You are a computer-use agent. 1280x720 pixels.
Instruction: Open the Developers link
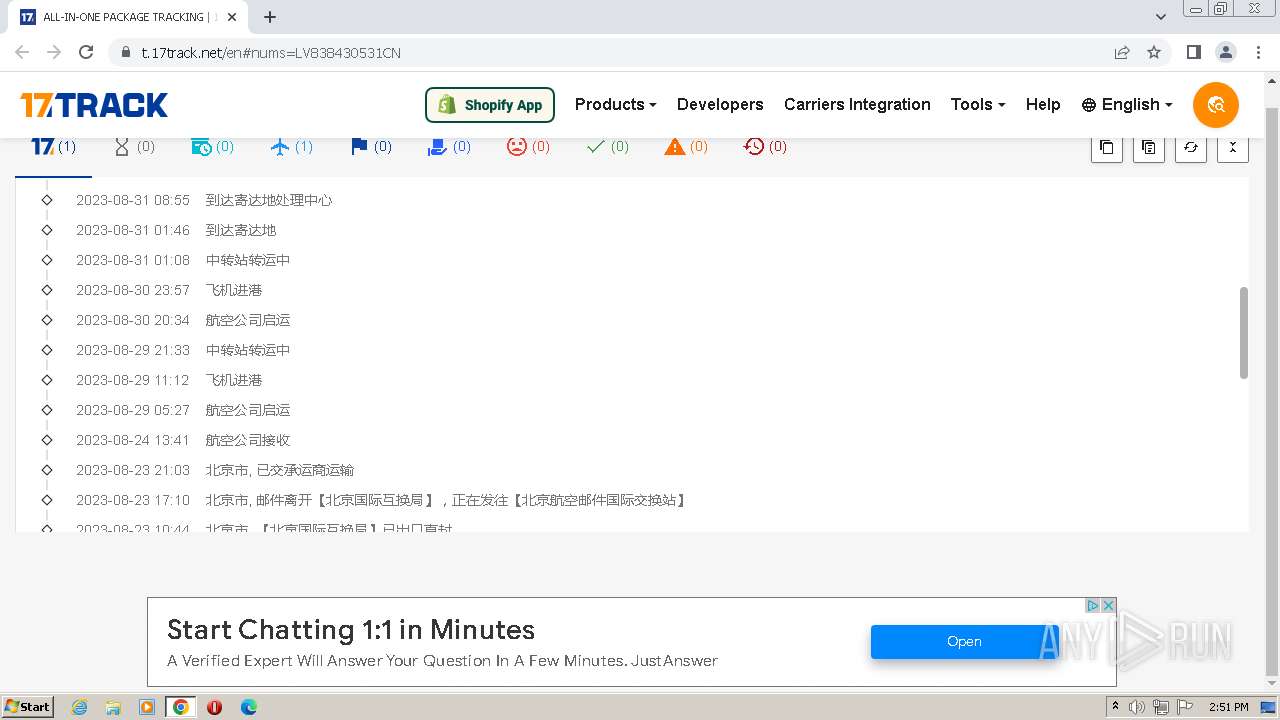click(x=720, y=104)
